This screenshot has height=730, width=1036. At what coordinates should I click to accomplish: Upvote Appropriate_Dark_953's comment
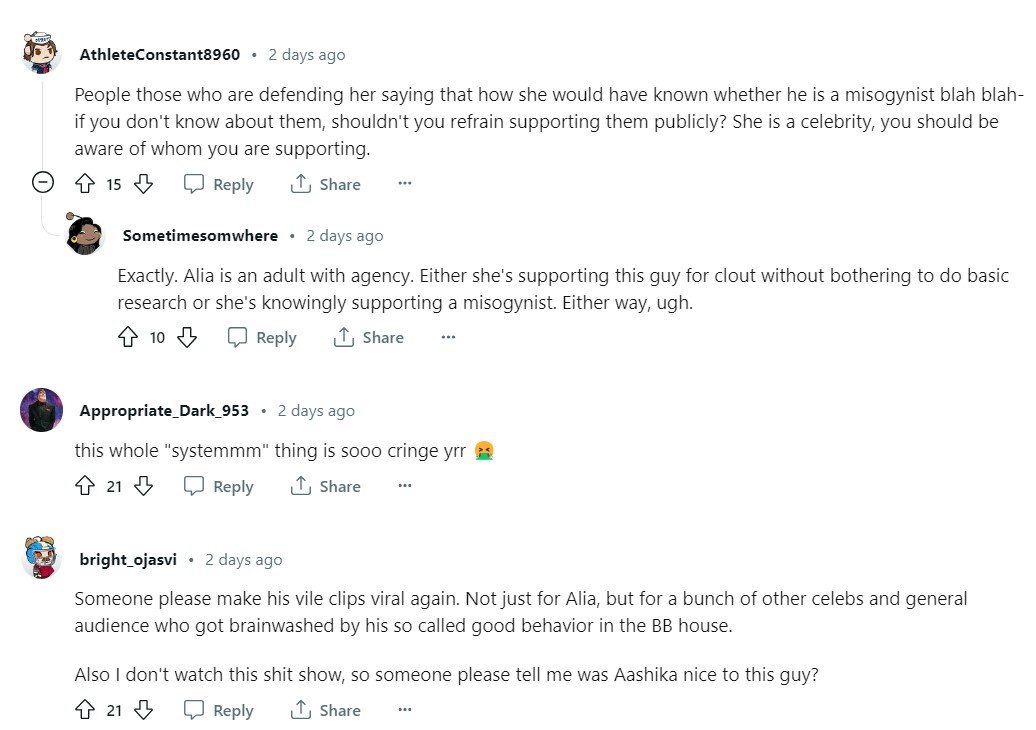85,486
